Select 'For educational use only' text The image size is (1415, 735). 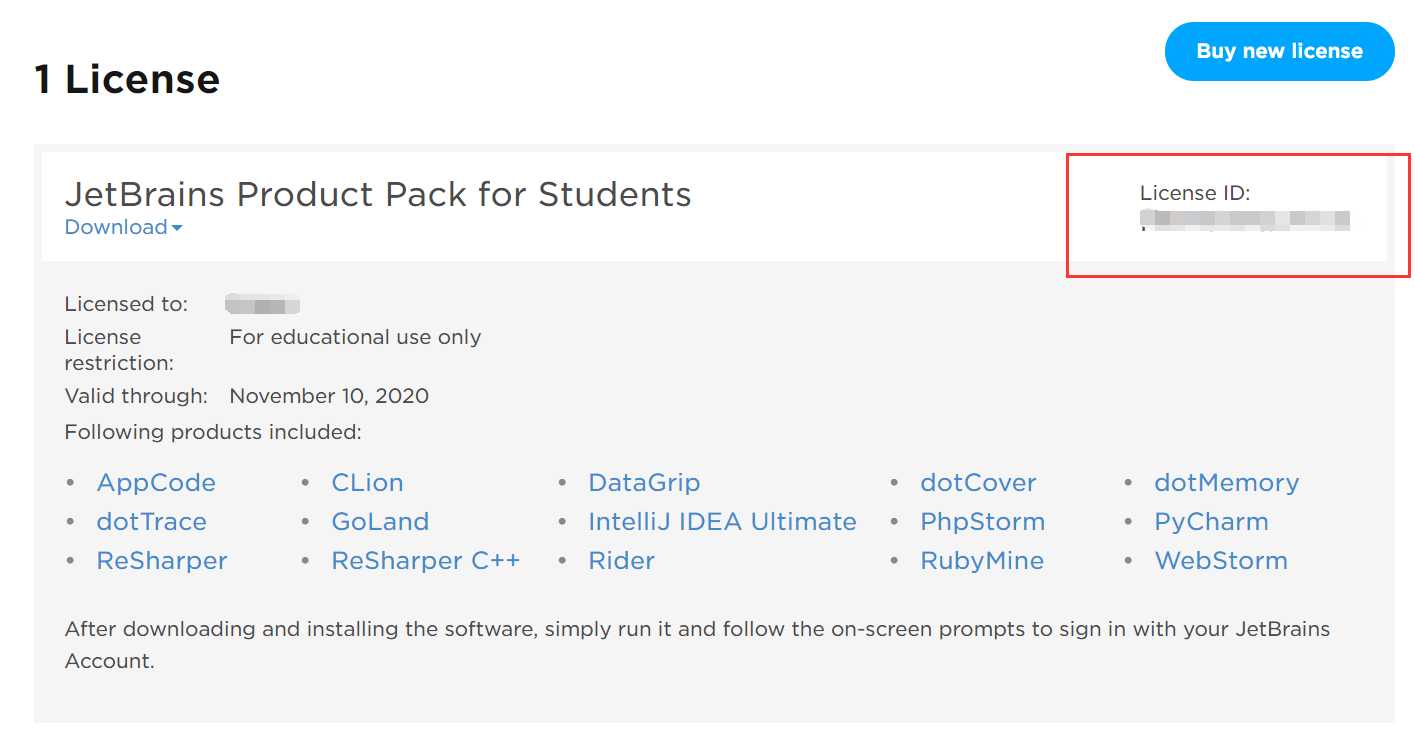[x=355, y=337]
